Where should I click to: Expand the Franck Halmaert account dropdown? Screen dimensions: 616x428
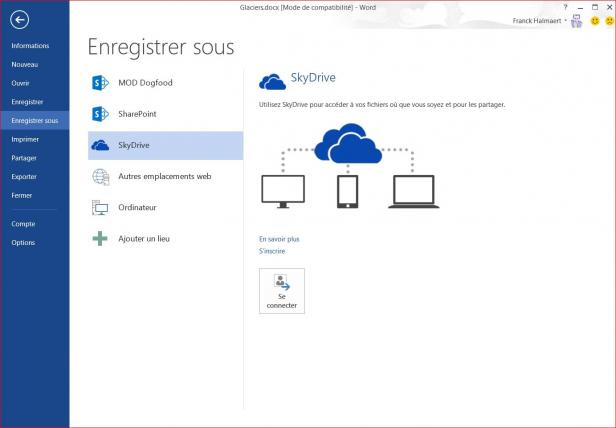pyautogui.click(x=566, y=21)
